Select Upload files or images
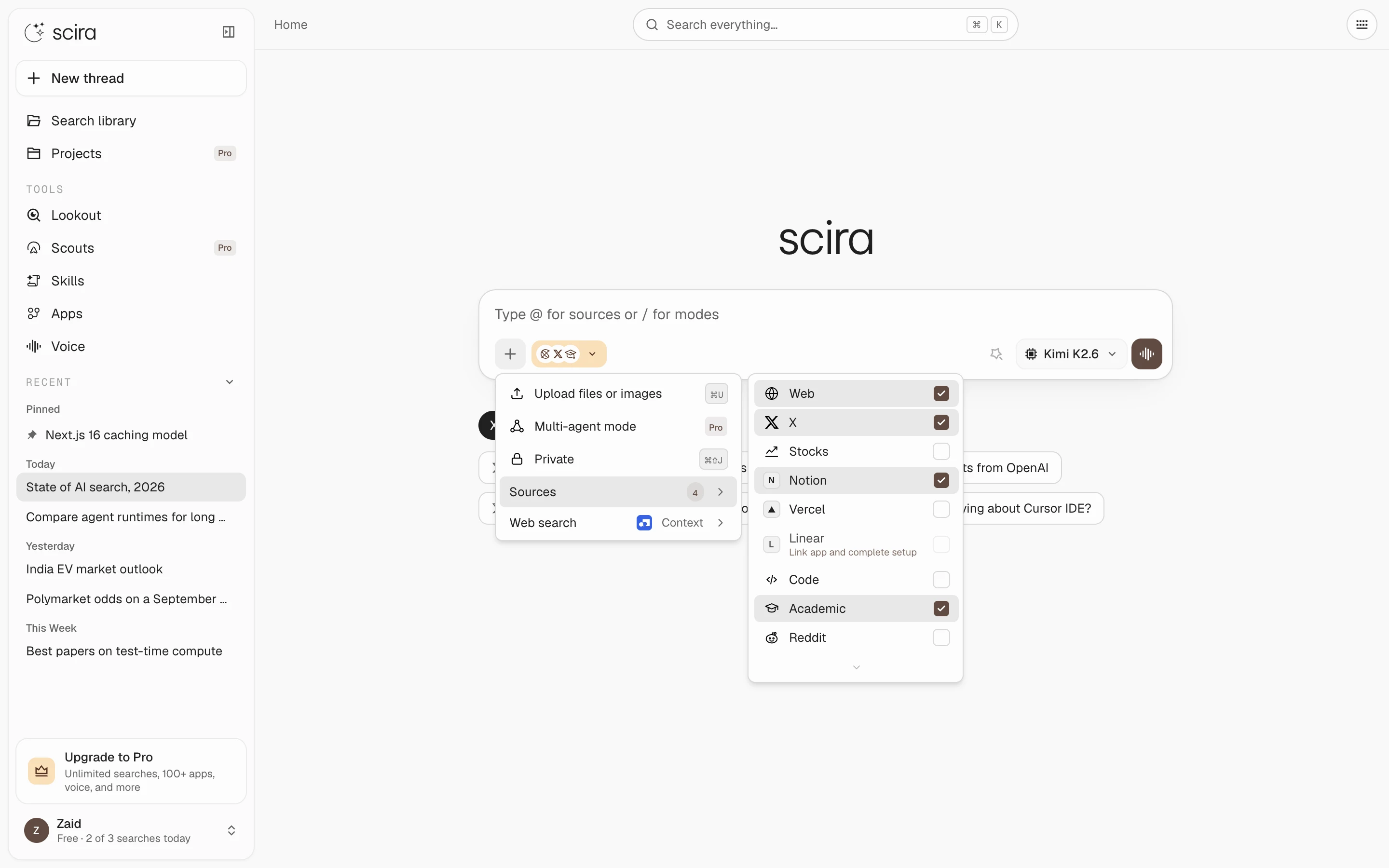The height and width of the screenshot is (868, 1389). pos(618,394)
